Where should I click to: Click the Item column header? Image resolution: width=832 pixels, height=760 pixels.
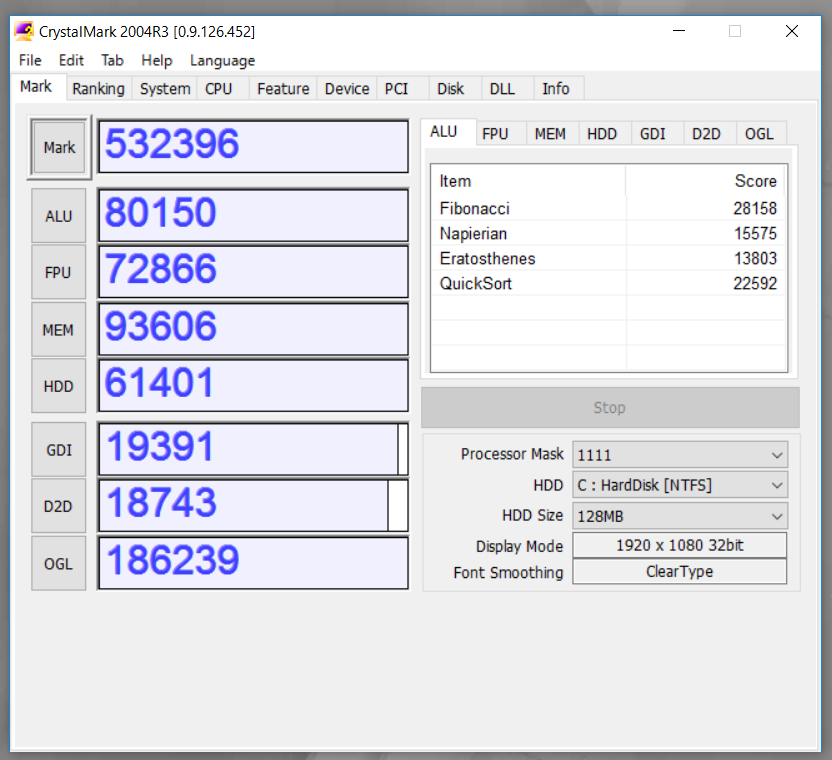(x=528, y=181)
